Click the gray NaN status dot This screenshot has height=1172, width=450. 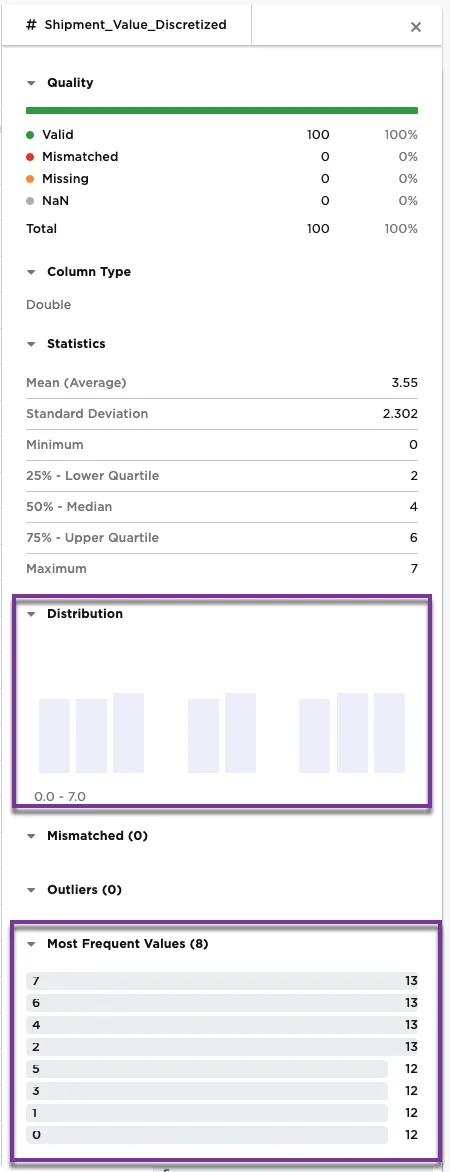[30, 201]
